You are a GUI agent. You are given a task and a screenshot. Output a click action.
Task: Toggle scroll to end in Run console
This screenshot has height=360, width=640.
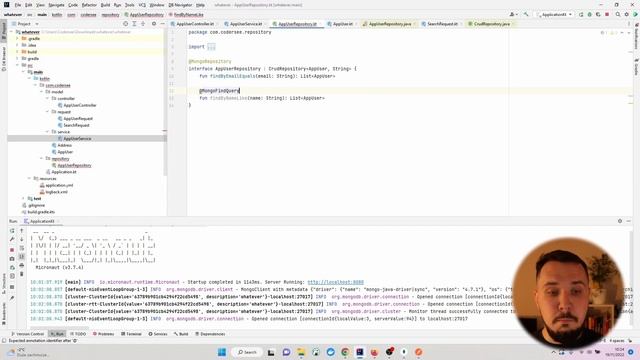pyautogui.click(x=22, y=257)
